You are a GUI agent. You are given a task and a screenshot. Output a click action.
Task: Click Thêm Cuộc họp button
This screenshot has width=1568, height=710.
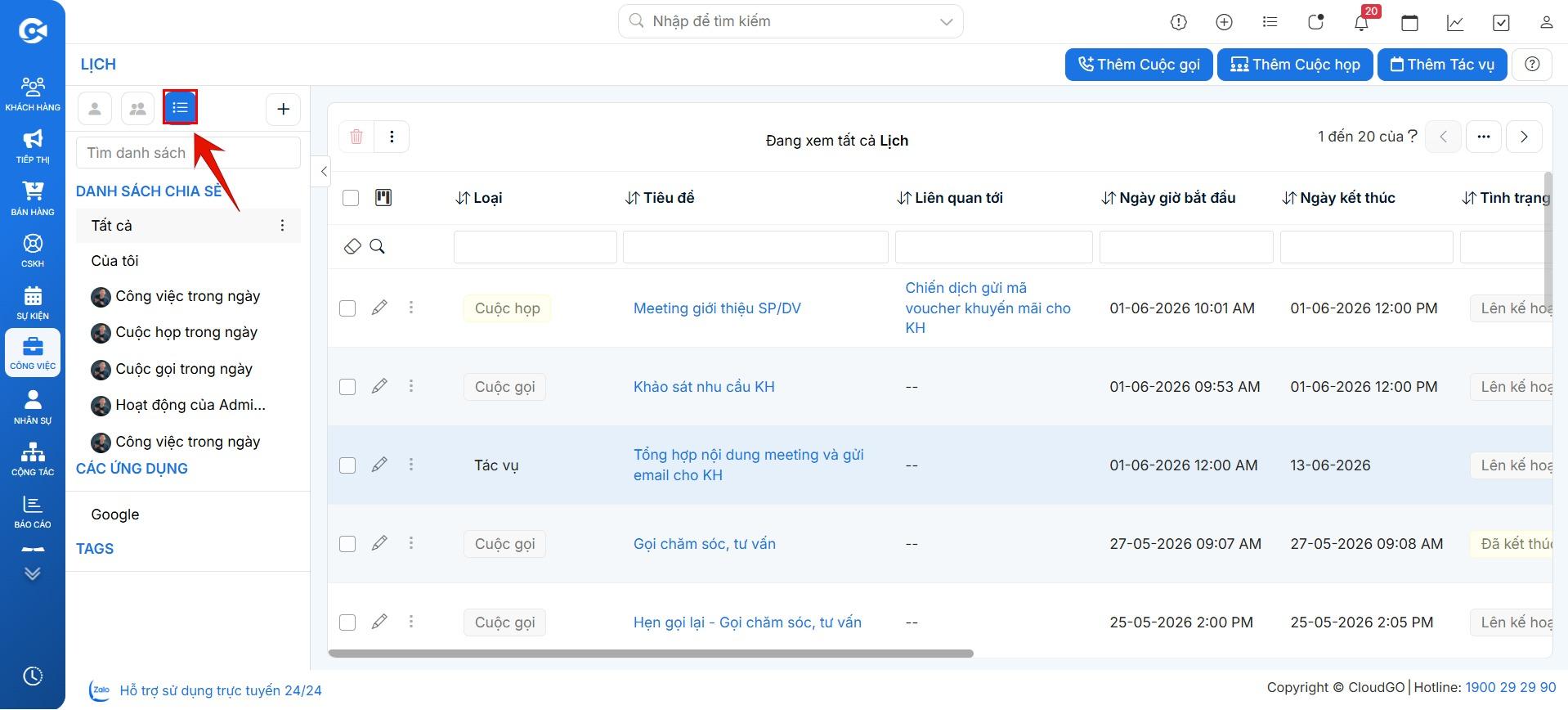[x=1295, y=64]
